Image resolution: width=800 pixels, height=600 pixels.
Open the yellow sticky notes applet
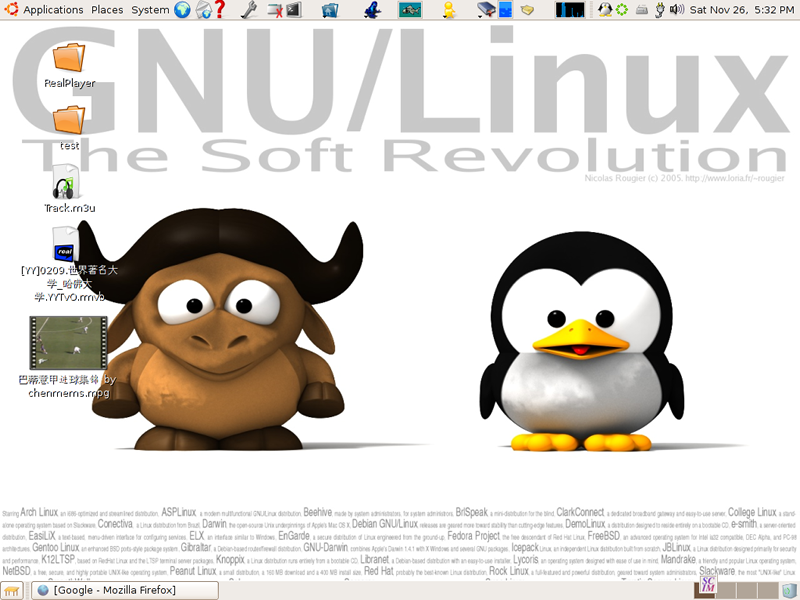coord(527,10)
